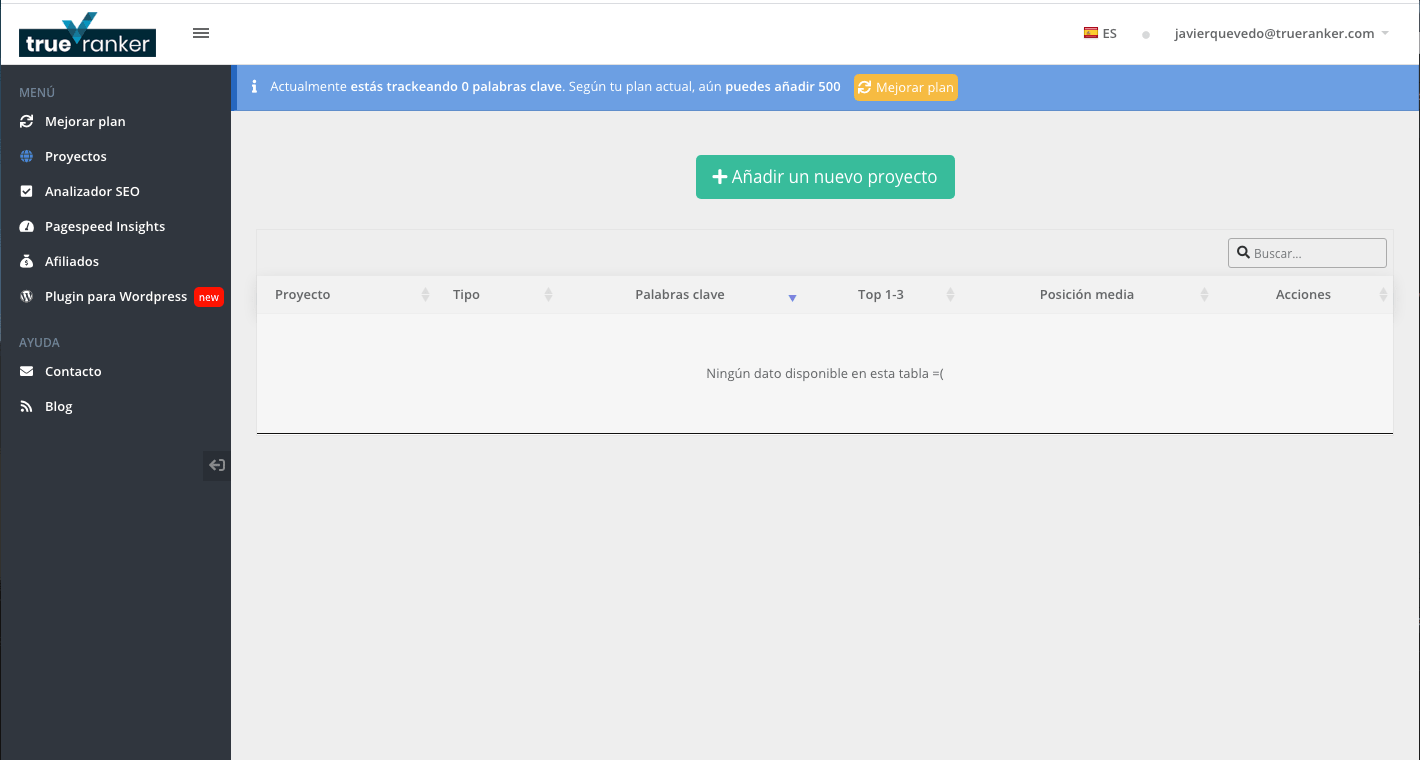Click the MENÚ section header
1420x760 pixels.
point(35,92)
